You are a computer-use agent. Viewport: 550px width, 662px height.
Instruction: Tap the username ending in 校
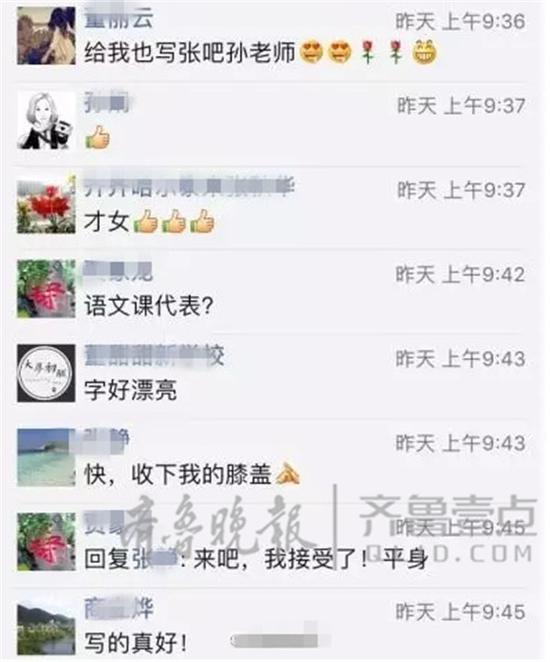154,356
